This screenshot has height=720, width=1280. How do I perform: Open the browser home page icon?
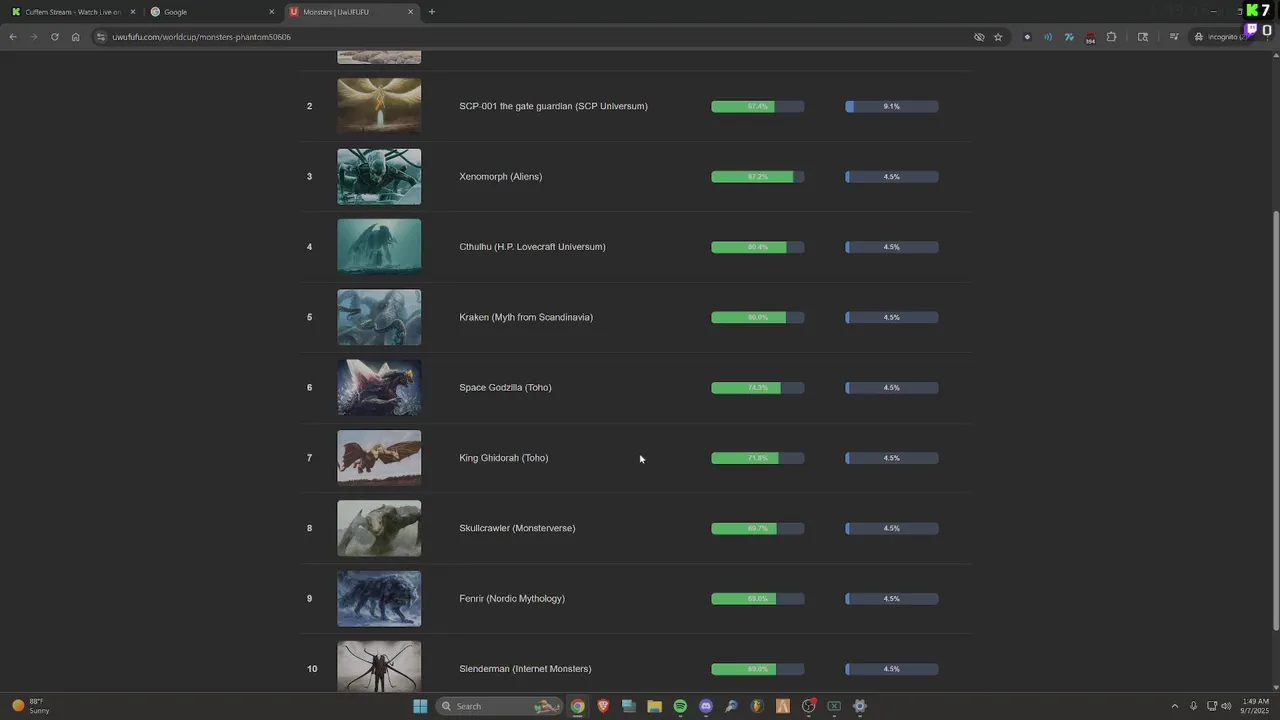(75, 37)
